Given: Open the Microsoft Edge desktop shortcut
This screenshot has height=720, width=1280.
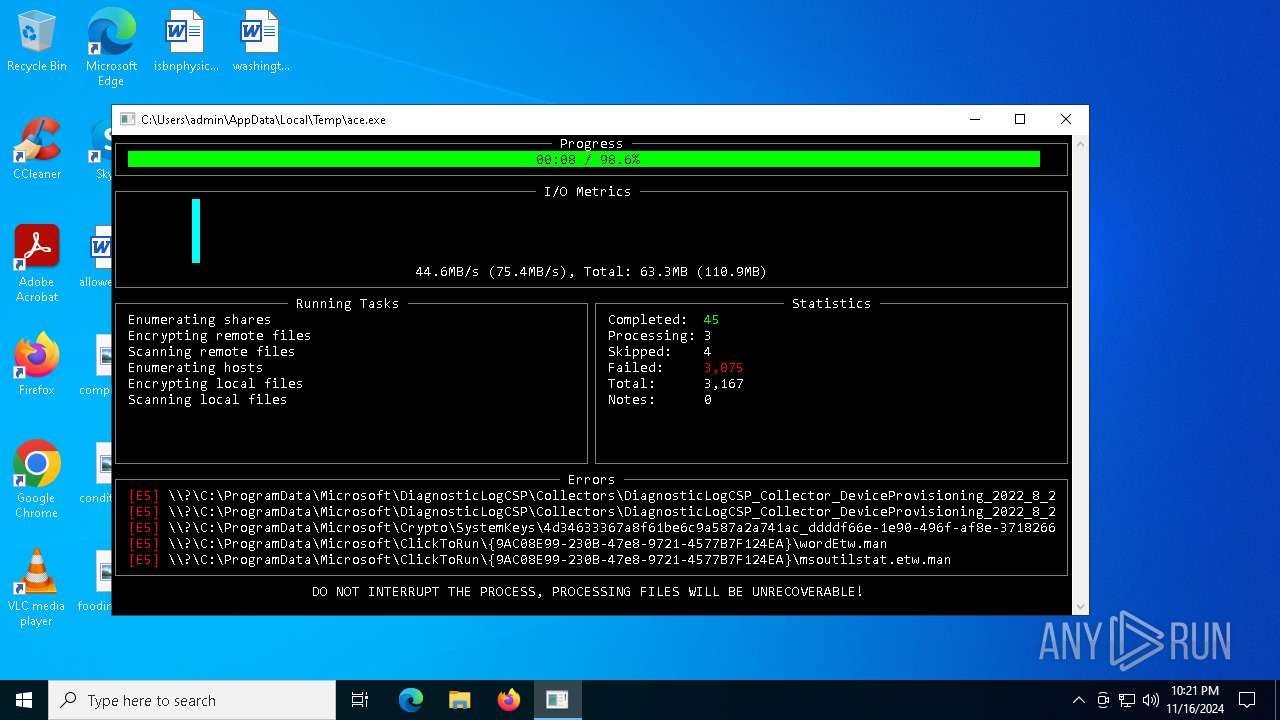Looking at the screenshot, I should pyautogui.click(x=111, y=47).
